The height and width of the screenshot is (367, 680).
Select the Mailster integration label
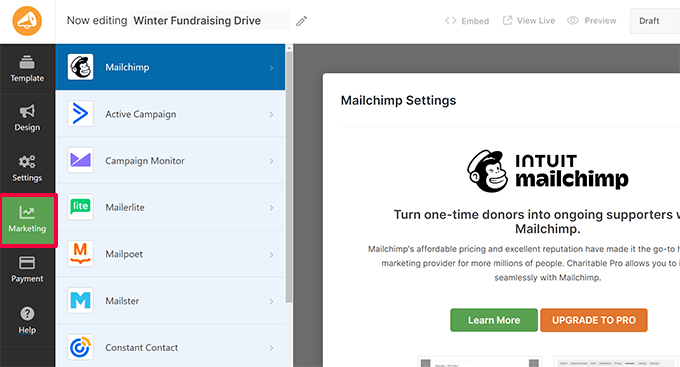122,301
